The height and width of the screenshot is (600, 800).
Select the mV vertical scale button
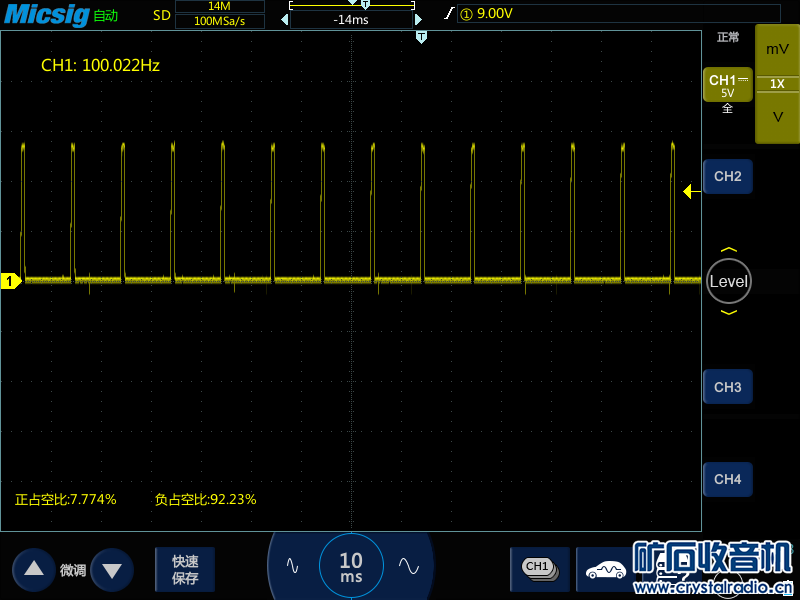point(777,49)
